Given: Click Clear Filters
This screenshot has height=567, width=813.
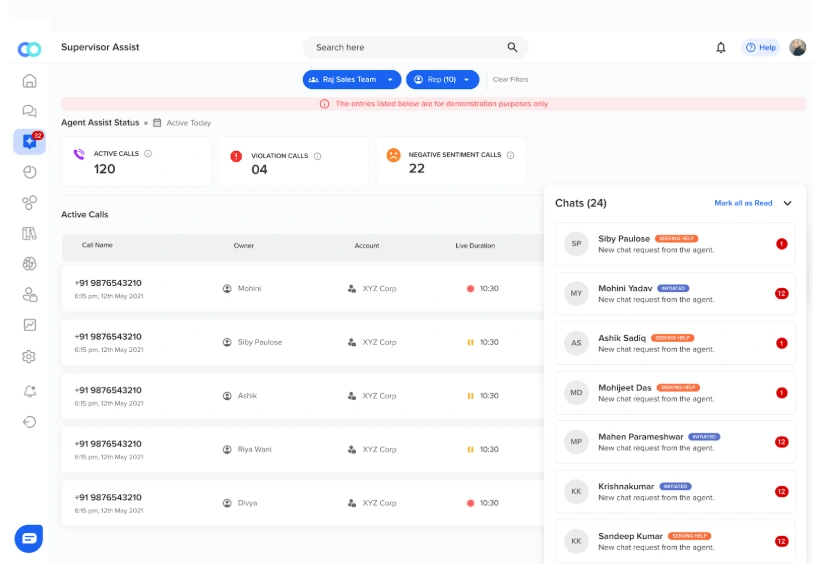Looking at the screenshot, I should click(510, 79).
